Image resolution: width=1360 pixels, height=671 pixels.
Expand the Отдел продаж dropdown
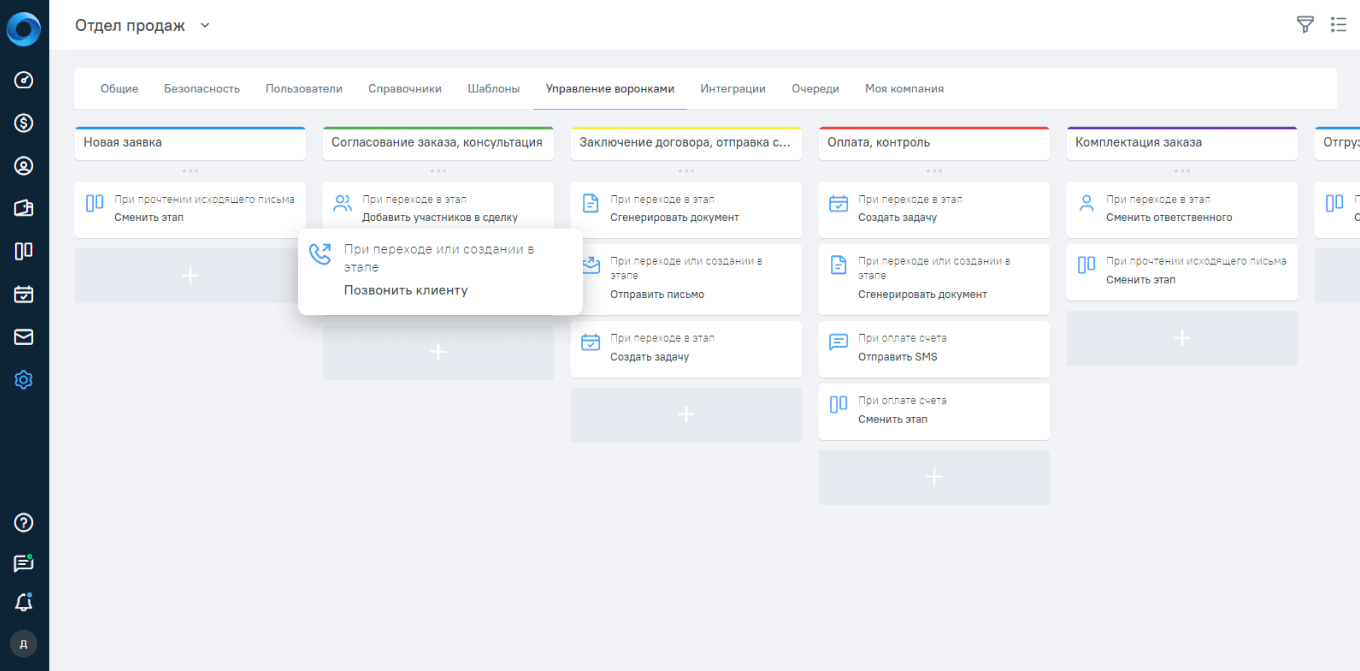(x=204, y=25)
